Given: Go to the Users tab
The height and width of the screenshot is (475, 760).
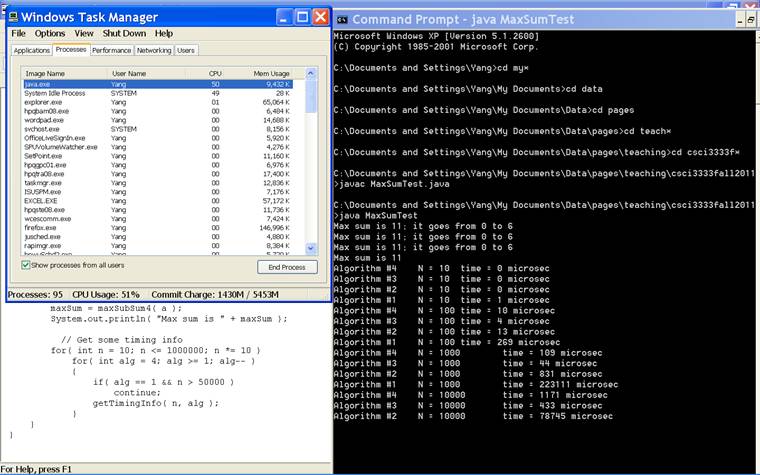Looking at the screenshot, I should pyautogui.click(x=186, y=50).
